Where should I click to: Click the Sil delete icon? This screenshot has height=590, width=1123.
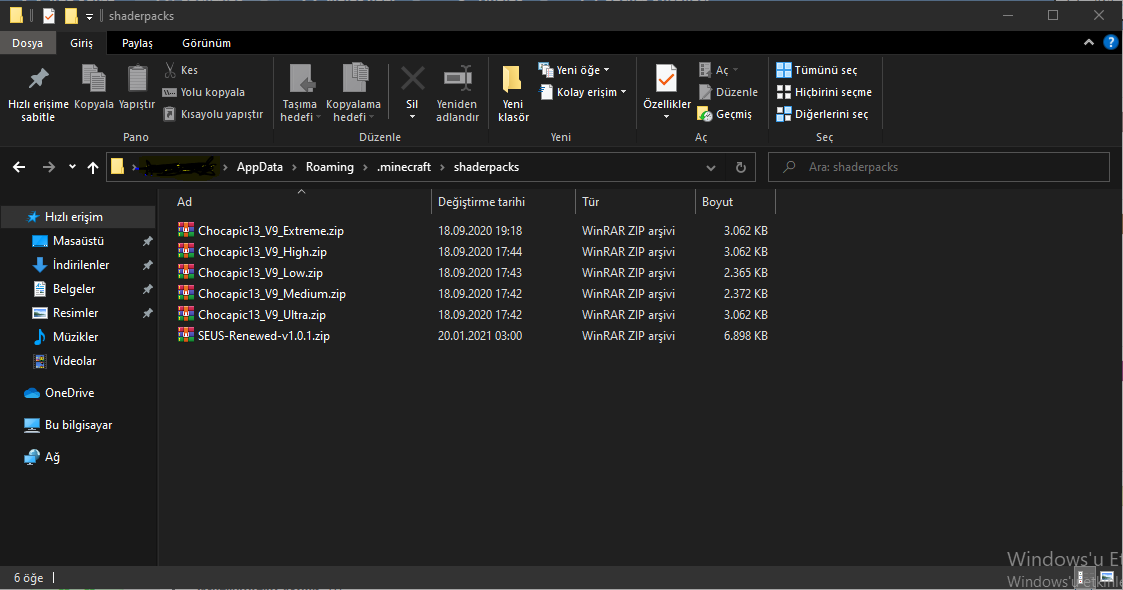point(412,80)
